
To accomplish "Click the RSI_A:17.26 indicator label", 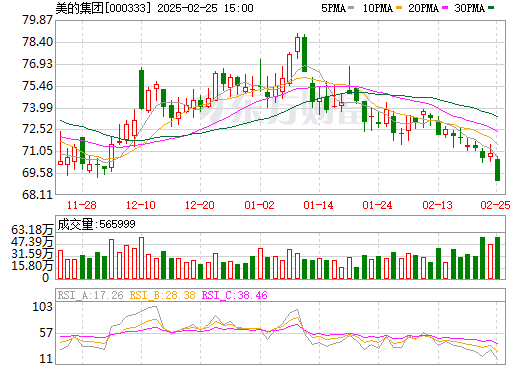I will (x=90, y=295).
